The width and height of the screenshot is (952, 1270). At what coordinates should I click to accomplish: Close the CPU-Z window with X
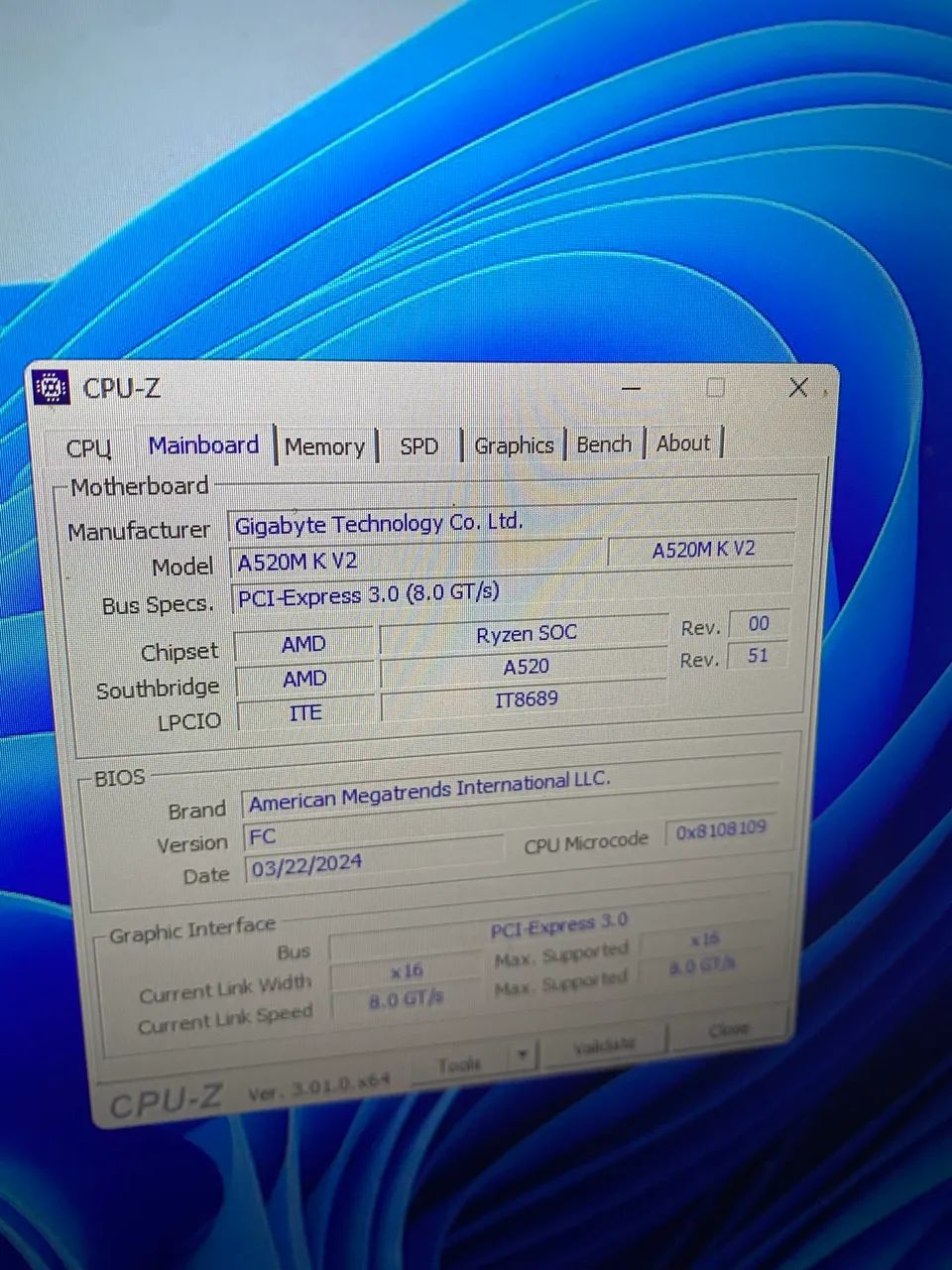coord(798,387)
